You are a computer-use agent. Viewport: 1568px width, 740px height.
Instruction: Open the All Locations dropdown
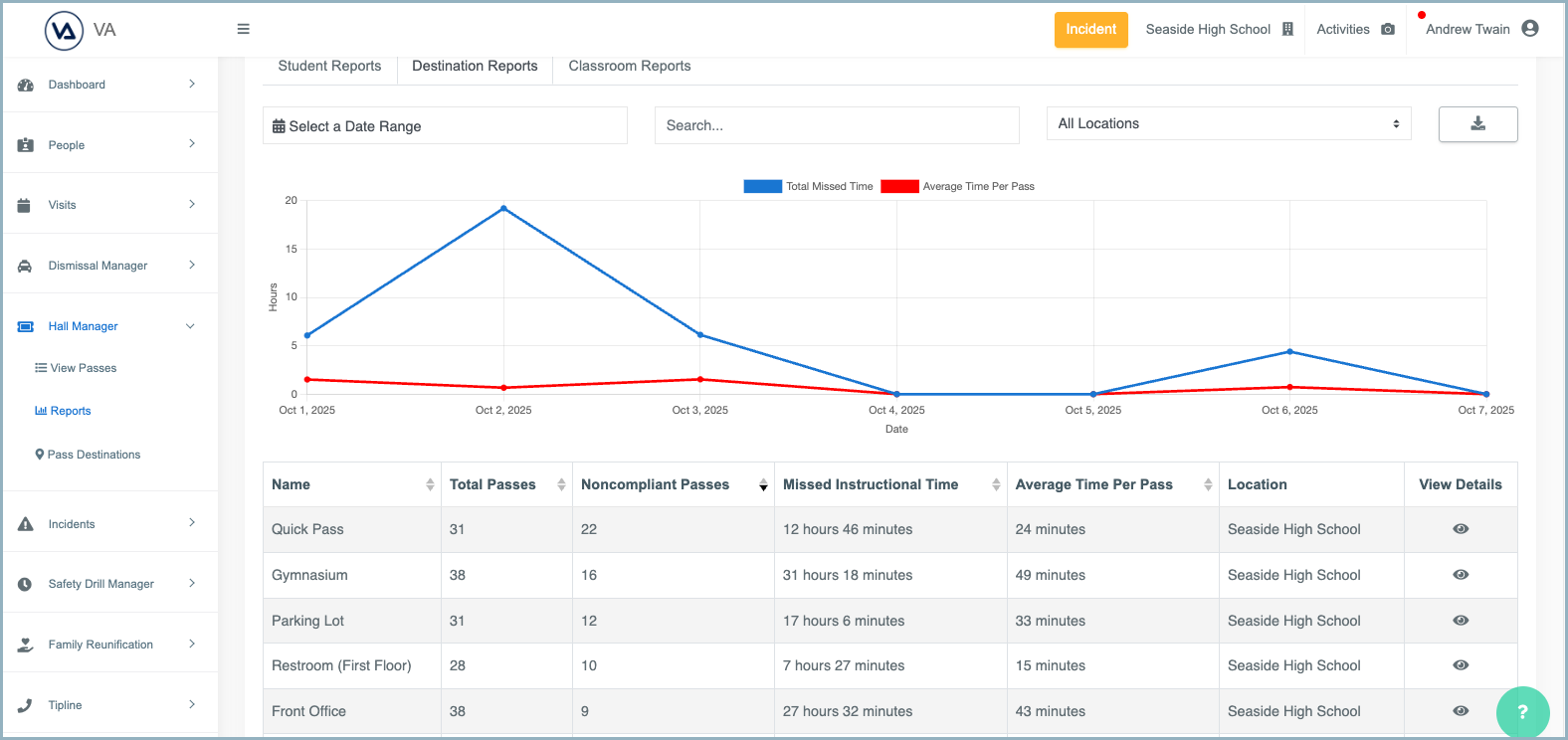pyautogui.click(x=1229, y=123)
